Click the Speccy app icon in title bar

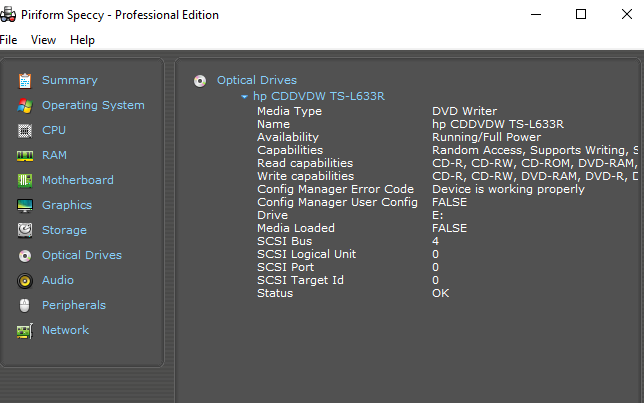pyautogui.click(x=8, y=15)
